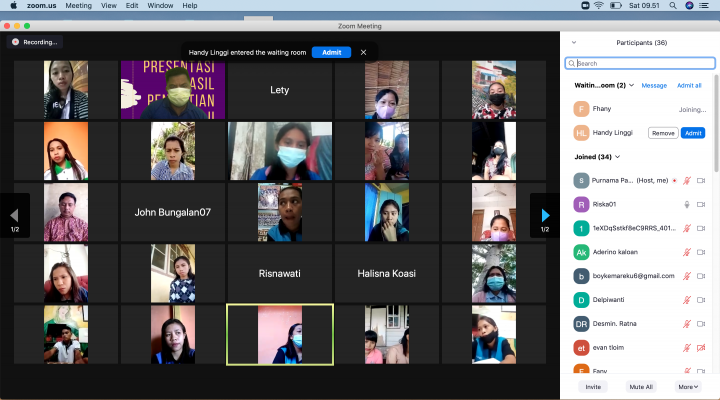This screenshot has width=720, height=400.
Task: Open Spotlight search in menu bar
Action: point(673,6)
